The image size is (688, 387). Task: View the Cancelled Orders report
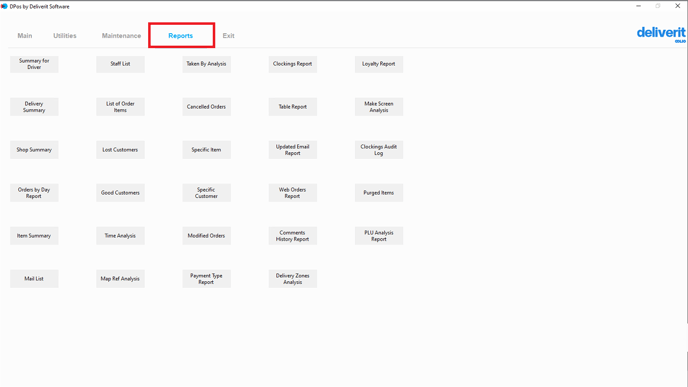206,107
